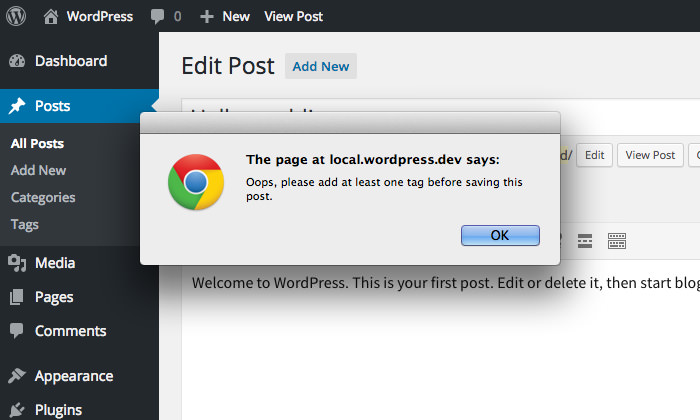Click the Media icon in sidebar

[x=17, y=263]
